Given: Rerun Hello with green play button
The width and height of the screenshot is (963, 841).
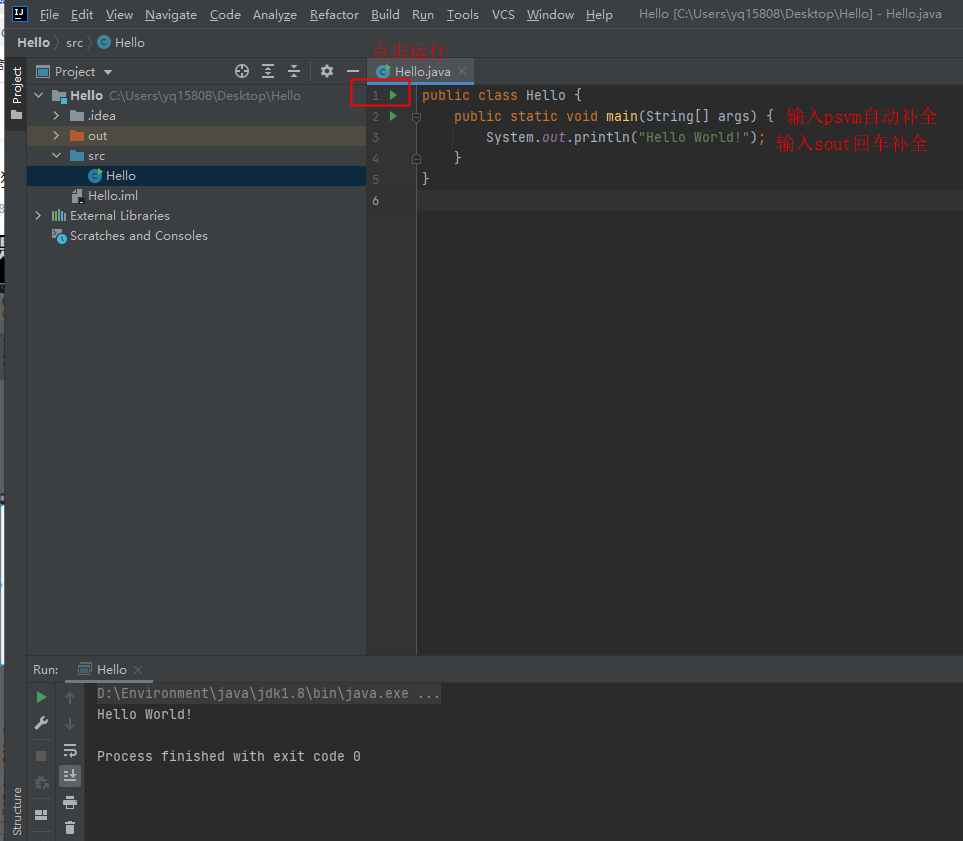Looking at the screenshot, I should [x=41, y=697].
